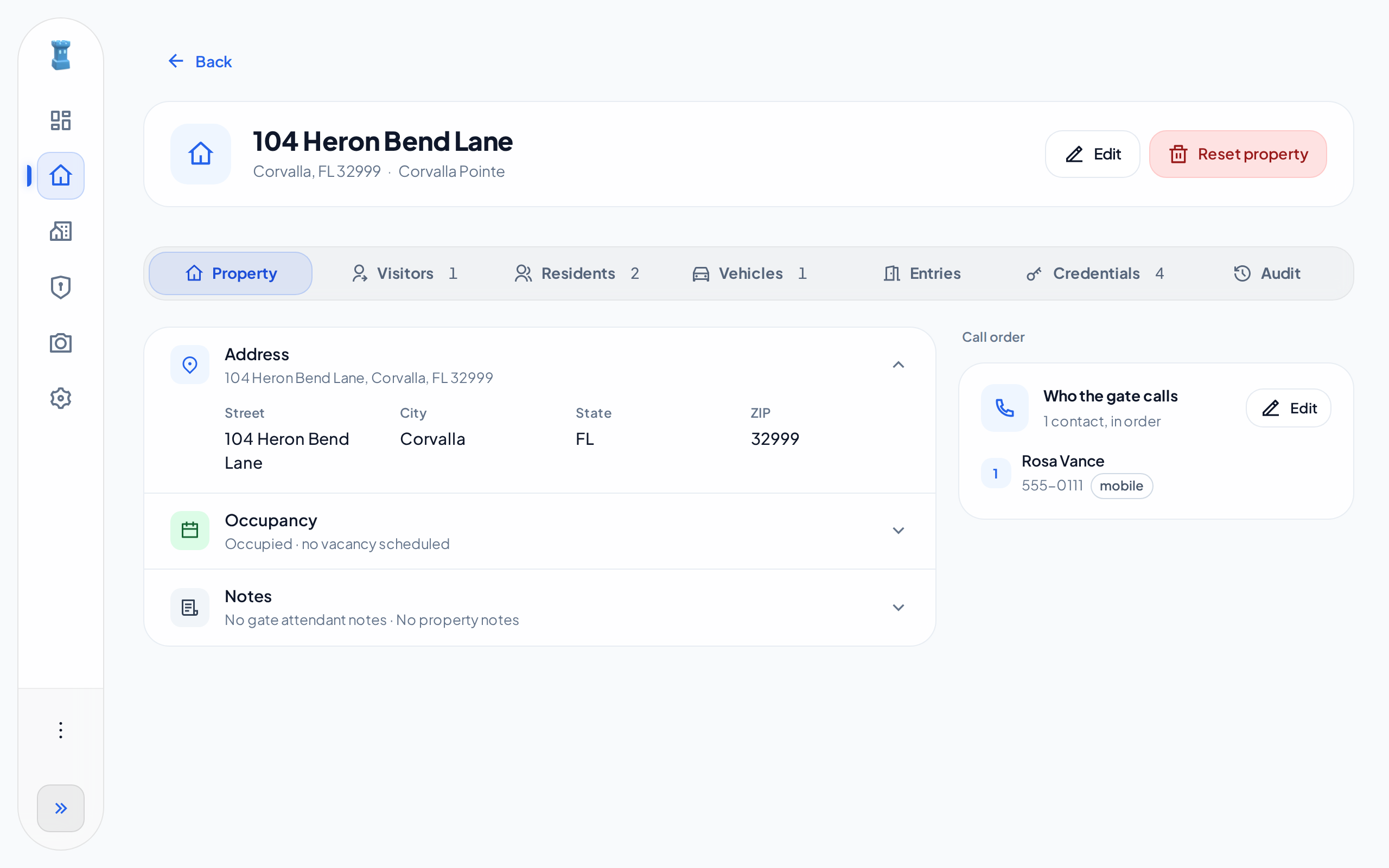Viewport: 1389px width, 868px height.
Task: Edit the Who the gate calls list
Action: tap(1288, 408)
